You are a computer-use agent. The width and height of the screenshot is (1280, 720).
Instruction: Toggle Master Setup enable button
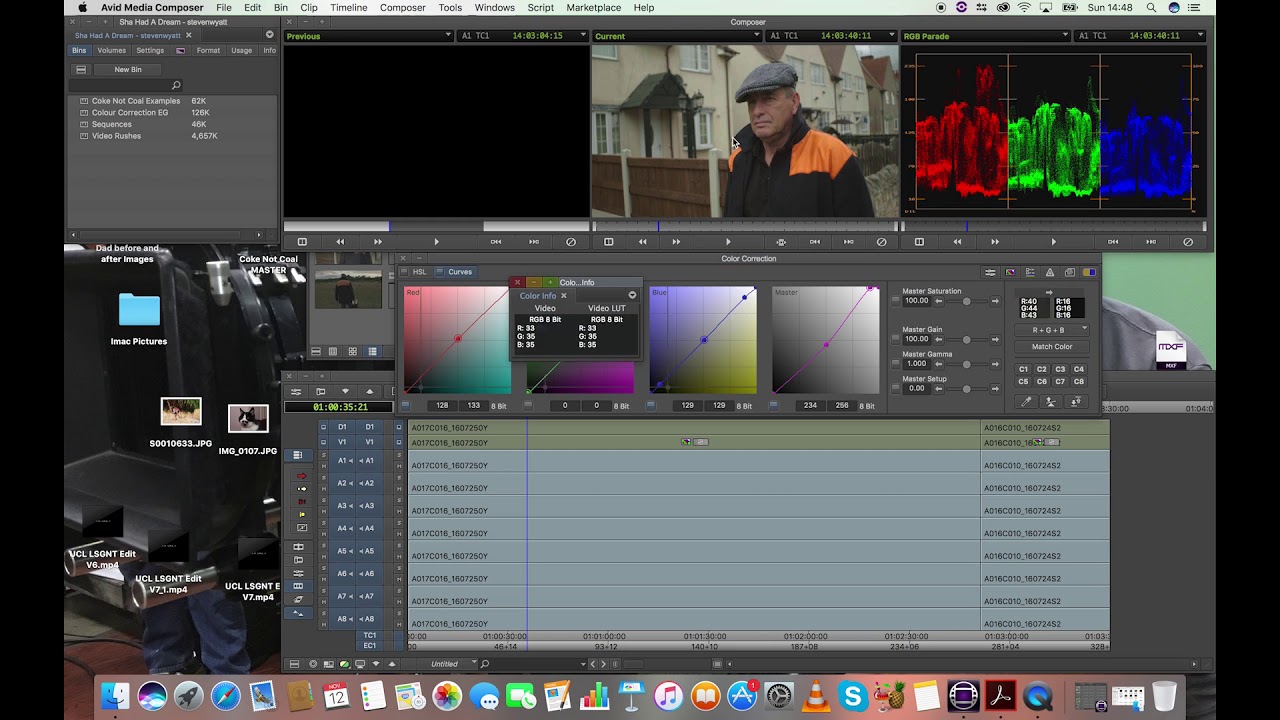pos(894,388)
